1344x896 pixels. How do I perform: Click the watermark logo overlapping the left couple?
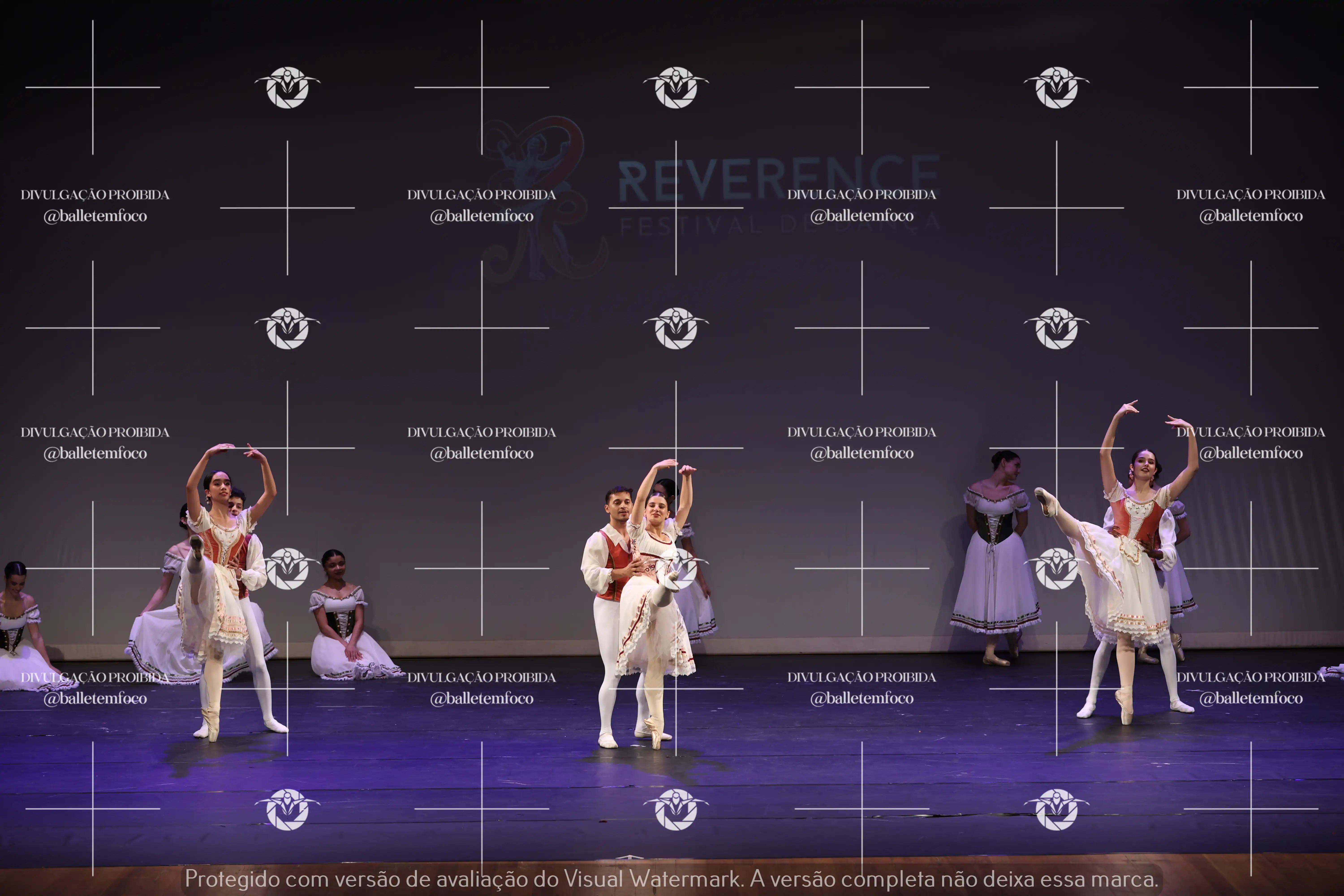pos(287,569)
